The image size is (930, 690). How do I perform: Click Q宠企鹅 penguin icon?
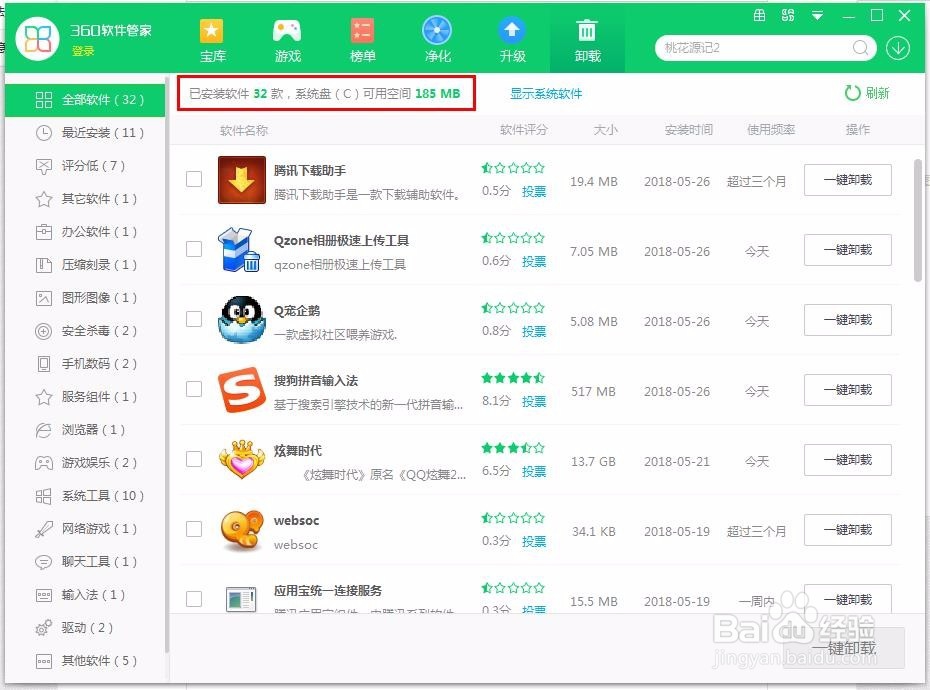point(241,320)
